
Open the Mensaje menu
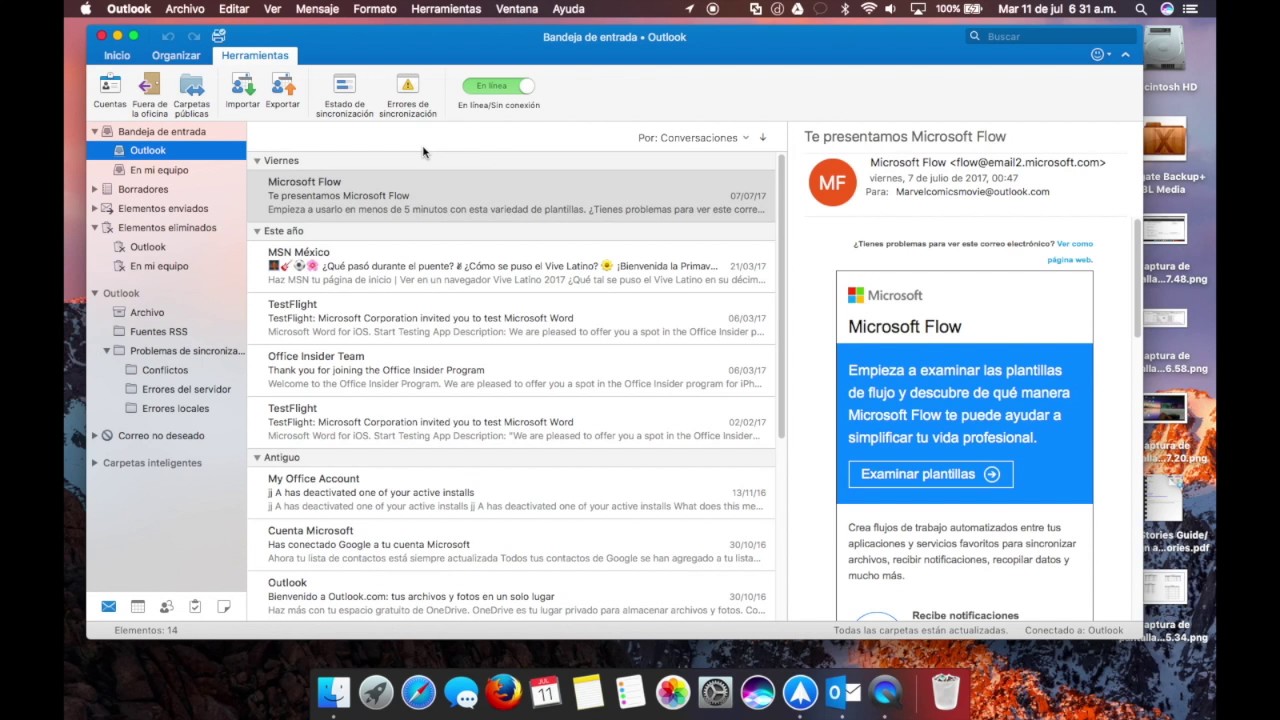(x=317, y=9)
